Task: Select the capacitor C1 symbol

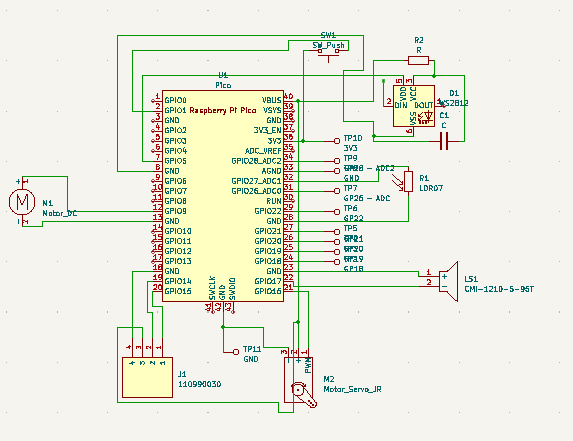Action: point(444,141)
